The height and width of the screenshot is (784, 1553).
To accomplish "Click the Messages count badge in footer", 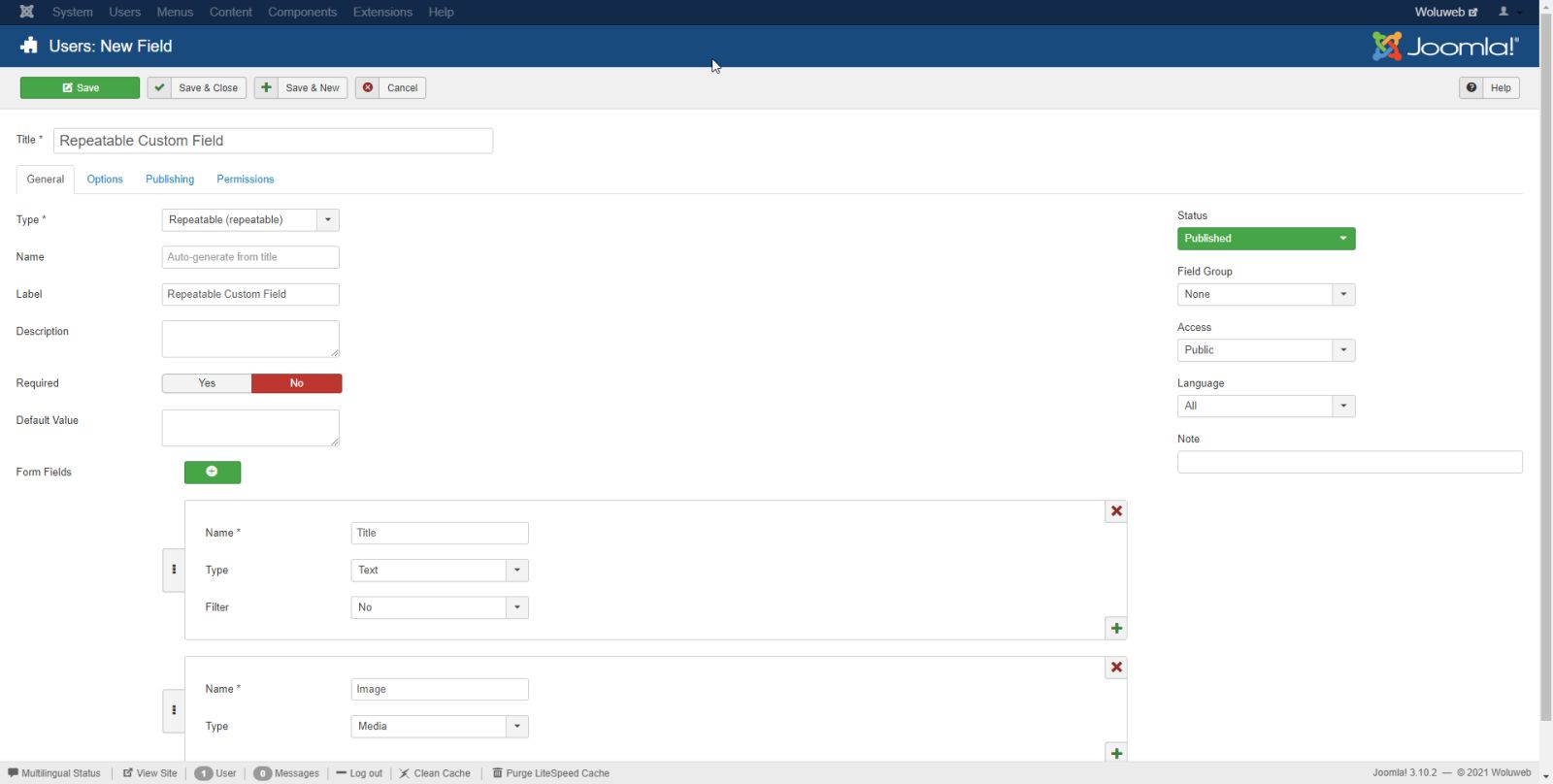I will (x=263, y=773).
